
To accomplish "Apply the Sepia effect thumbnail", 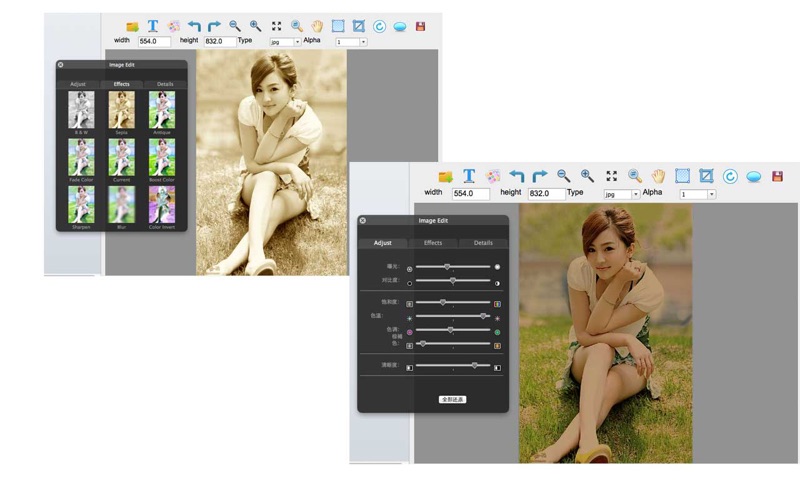I will tap(121, 110).
